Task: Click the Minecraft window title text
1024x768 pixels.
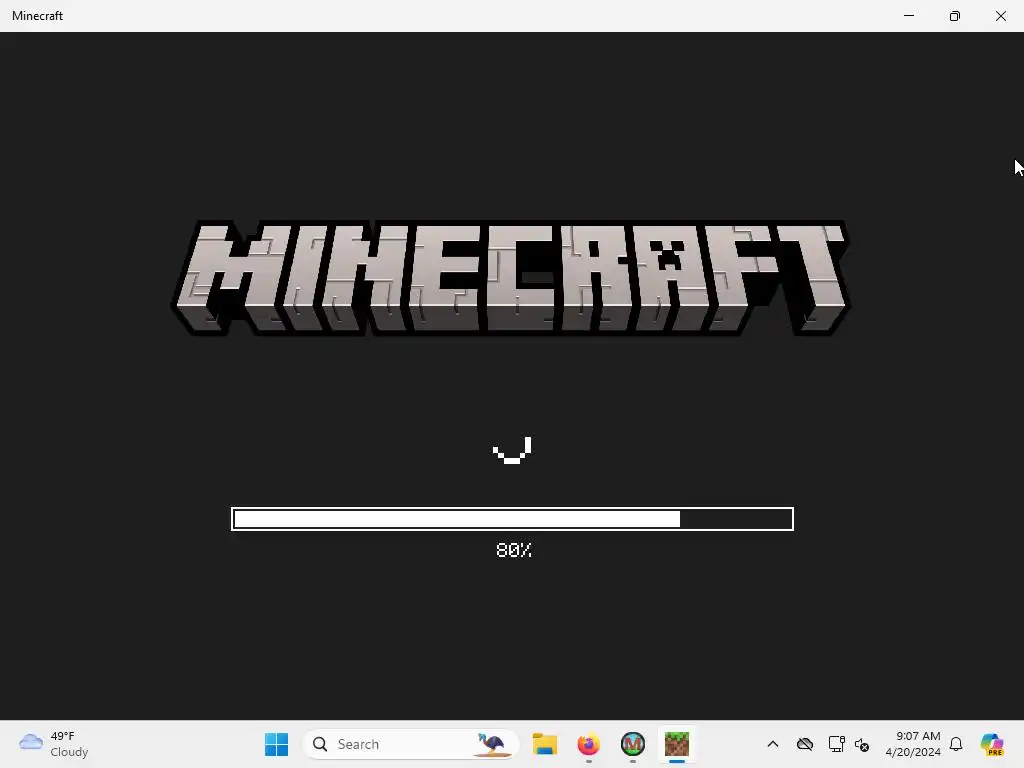Action: pos(37,16)
